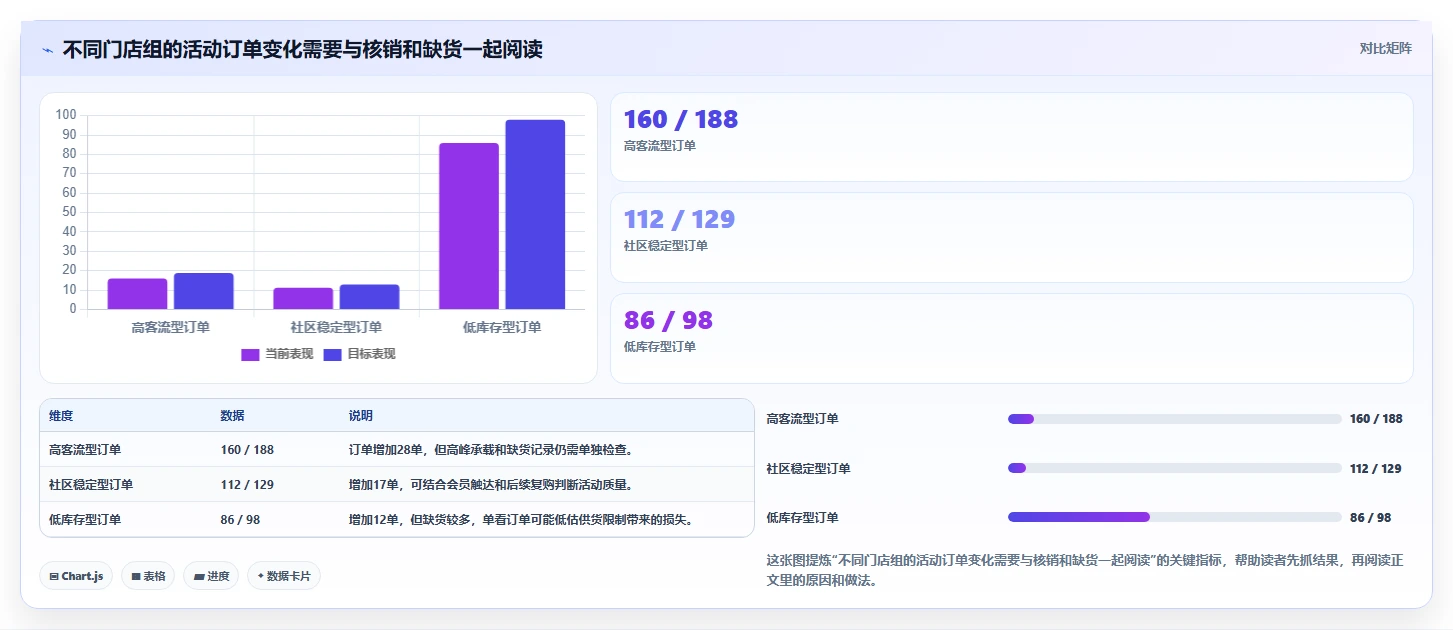Click the 86 / 98 data card value
This screenshot has width=1453, height=630.
668,320
